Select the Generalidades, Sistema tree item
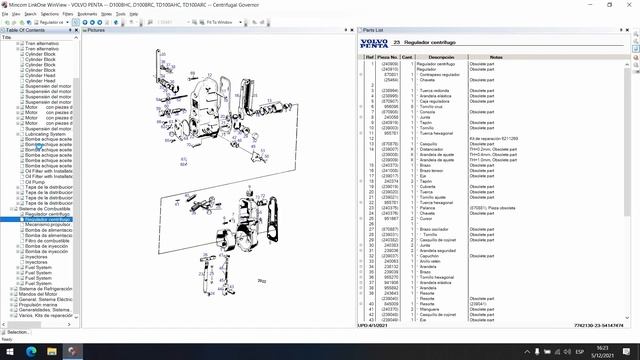Image resolution: width=640 pixels, height=360 pixels. [x=45, y=310]
